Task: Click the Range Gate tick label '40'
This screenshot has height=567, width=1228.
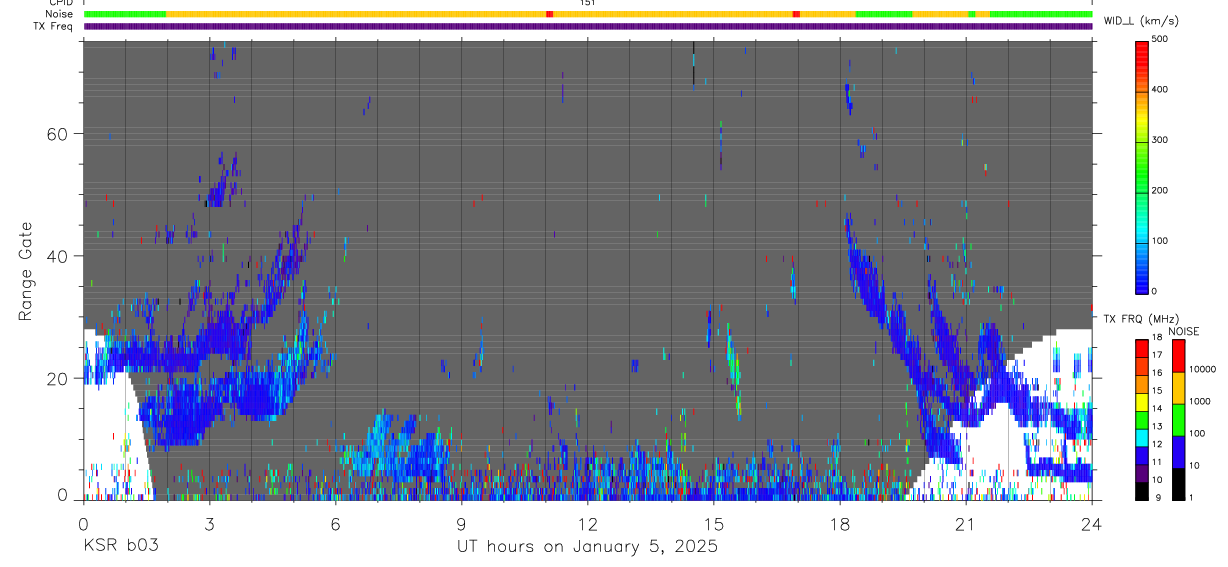Action: 58,256
